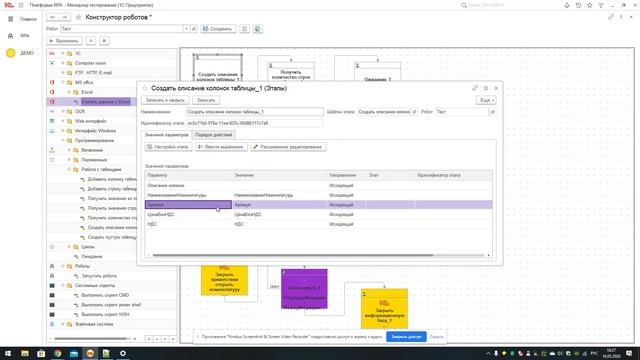Select Выполнить скрипт CMD tree item
The height and width of the screenshot is (360, 640).
tap(105, 295)
